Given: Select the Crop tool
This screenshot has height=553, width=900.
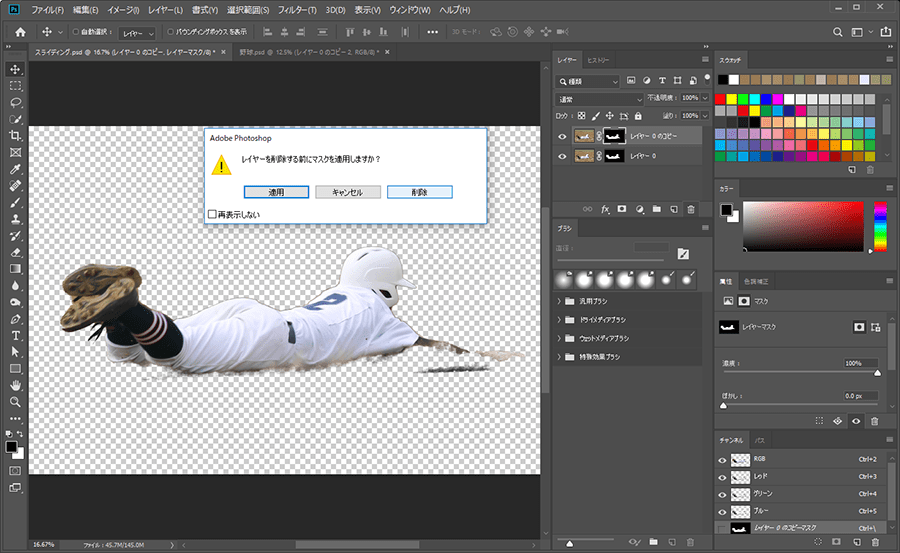Looking at the screenshot, I should (15, 135).
